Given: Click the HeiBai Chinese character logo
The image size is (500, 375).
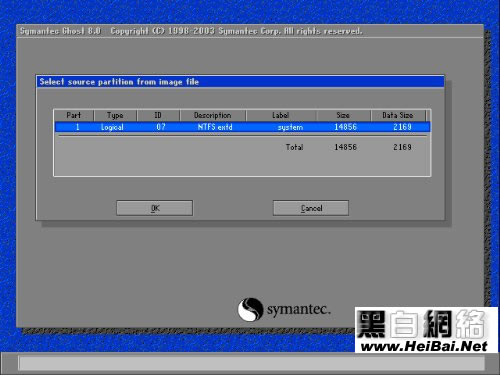Looking at the screenshot, I should (421, 324).
